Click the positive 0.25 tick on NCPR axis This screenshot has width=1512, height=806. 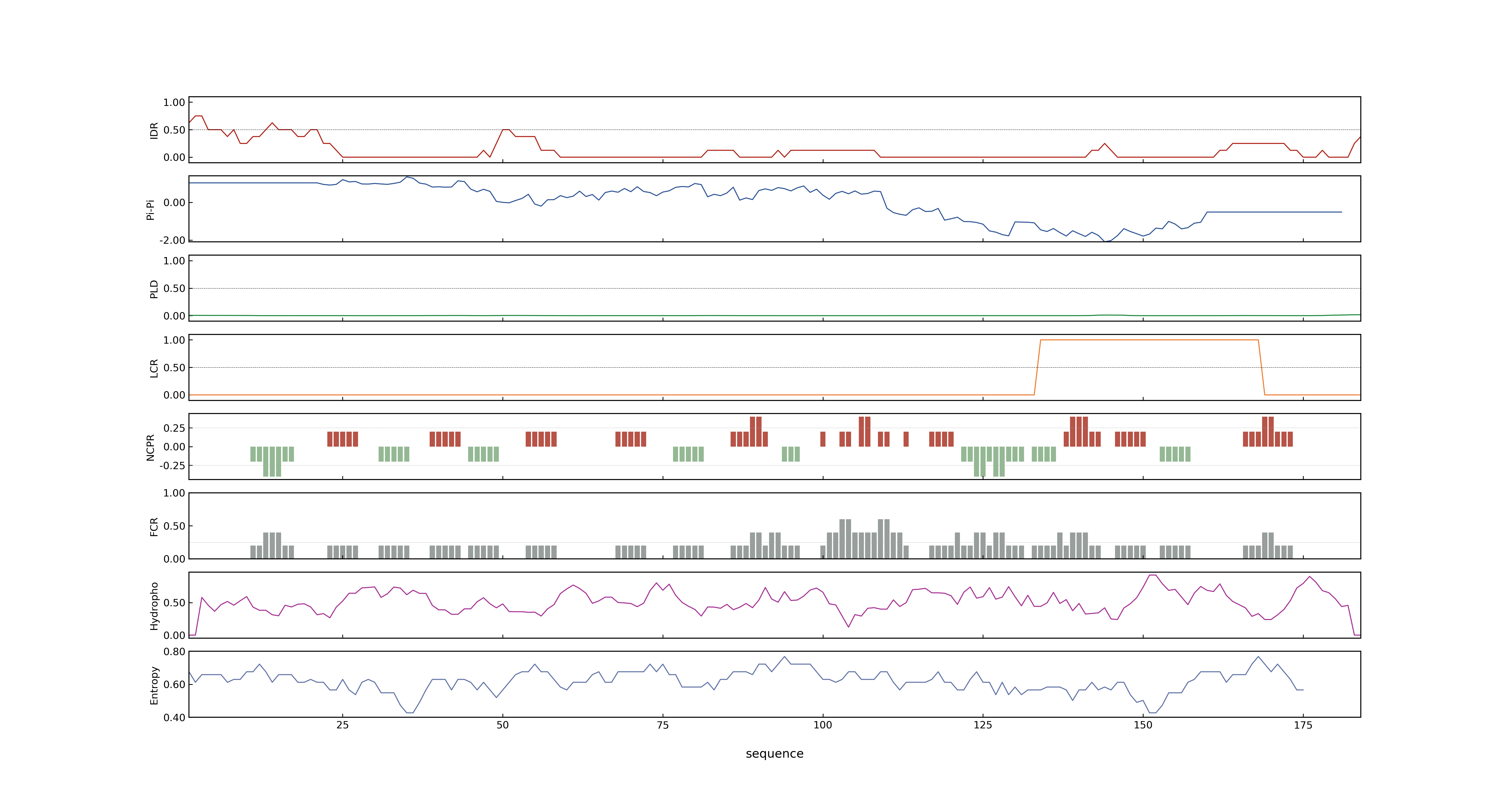pyautogui.click(x=174, y=428)
